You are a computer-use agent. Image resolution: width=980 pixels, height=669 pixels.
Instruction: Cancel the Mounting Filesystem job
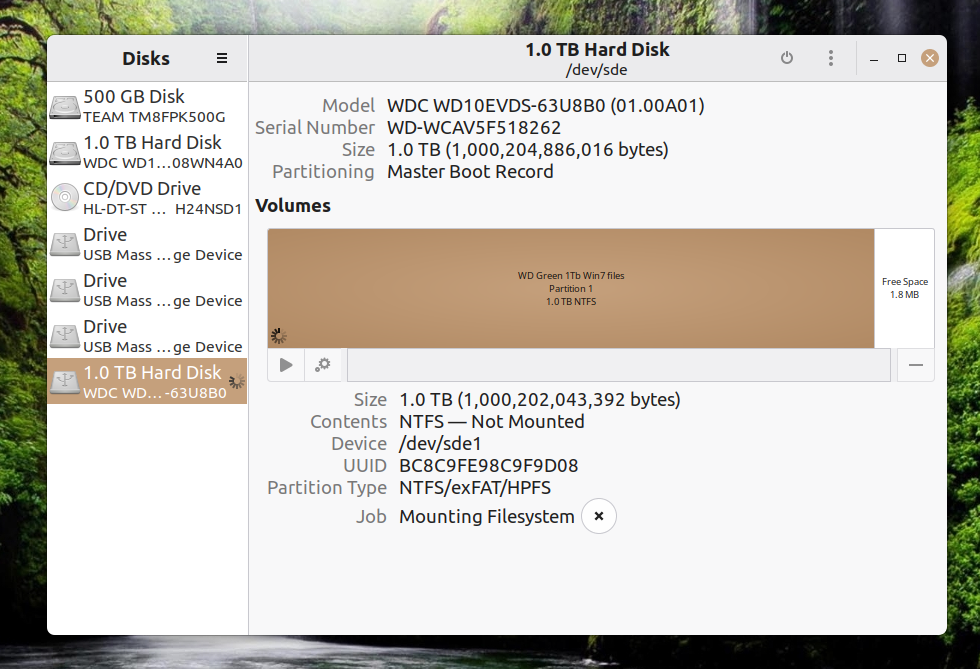tap(599, 517)
